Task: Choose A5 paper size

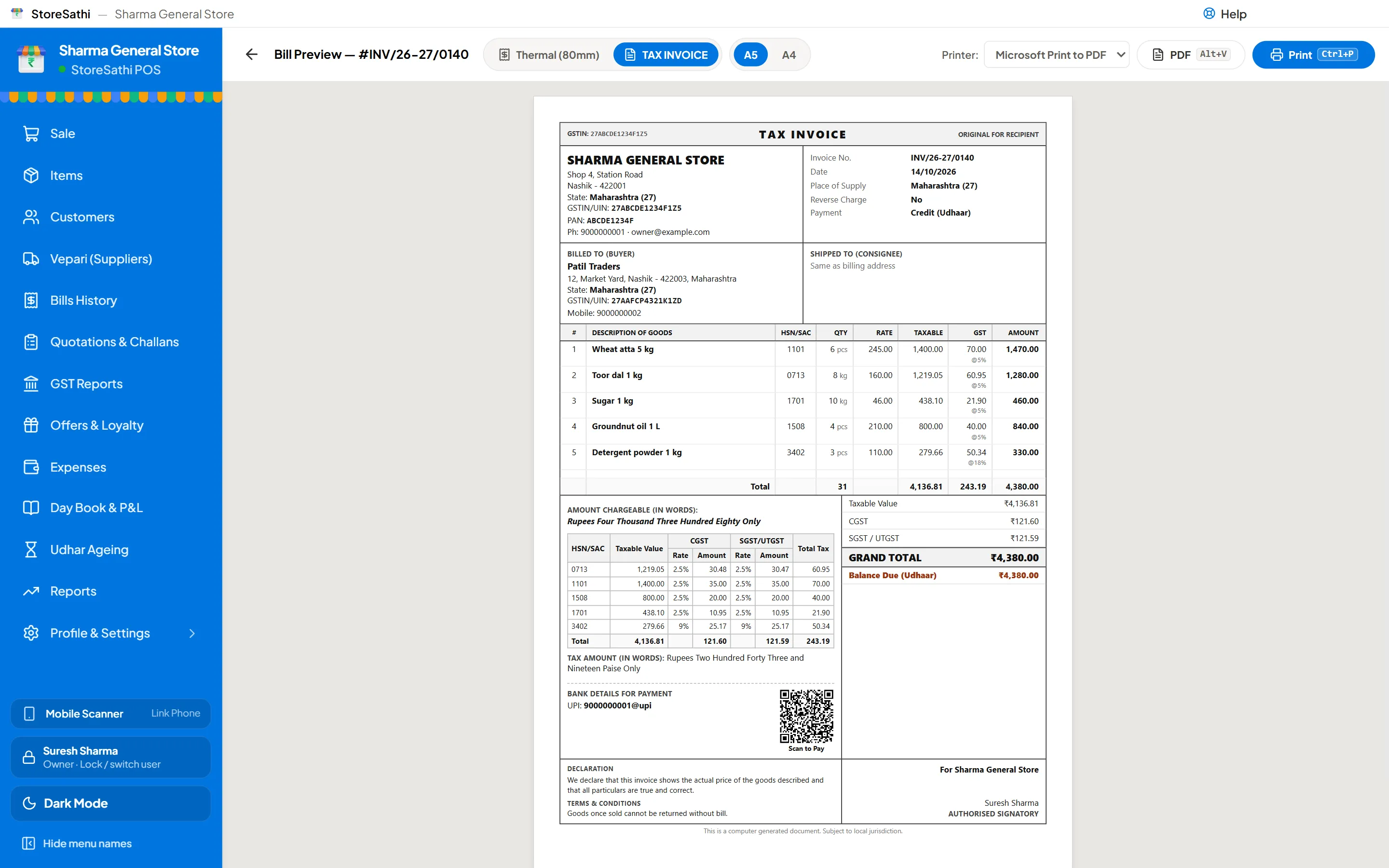Action: point(750,55)
